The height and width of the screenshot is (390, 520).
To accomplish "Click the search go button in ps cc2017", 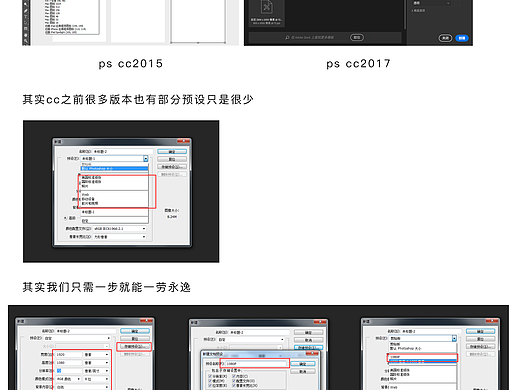I will click(357, 37).
